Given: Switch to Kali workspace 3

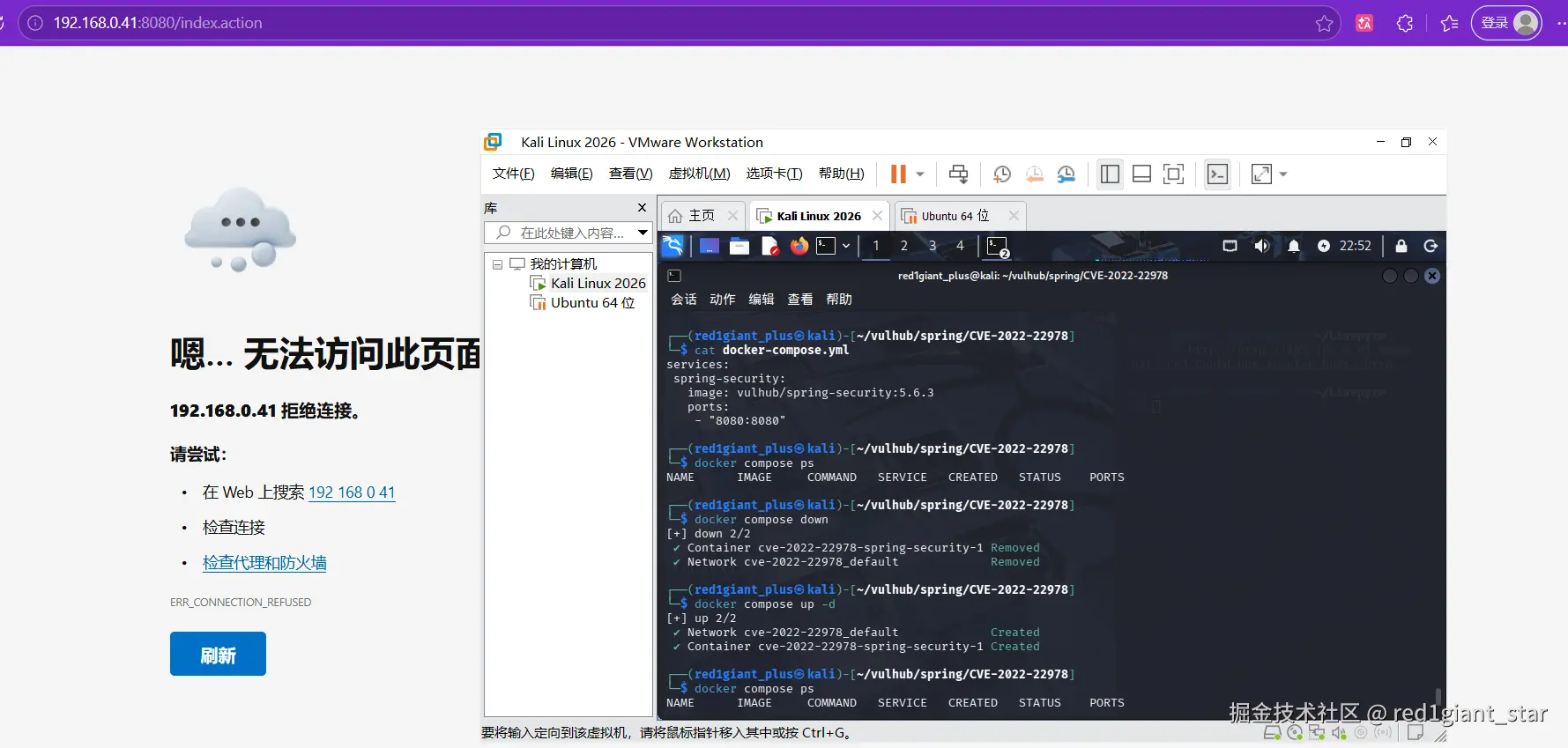Looking at the screenshot, I should (933, 246).
